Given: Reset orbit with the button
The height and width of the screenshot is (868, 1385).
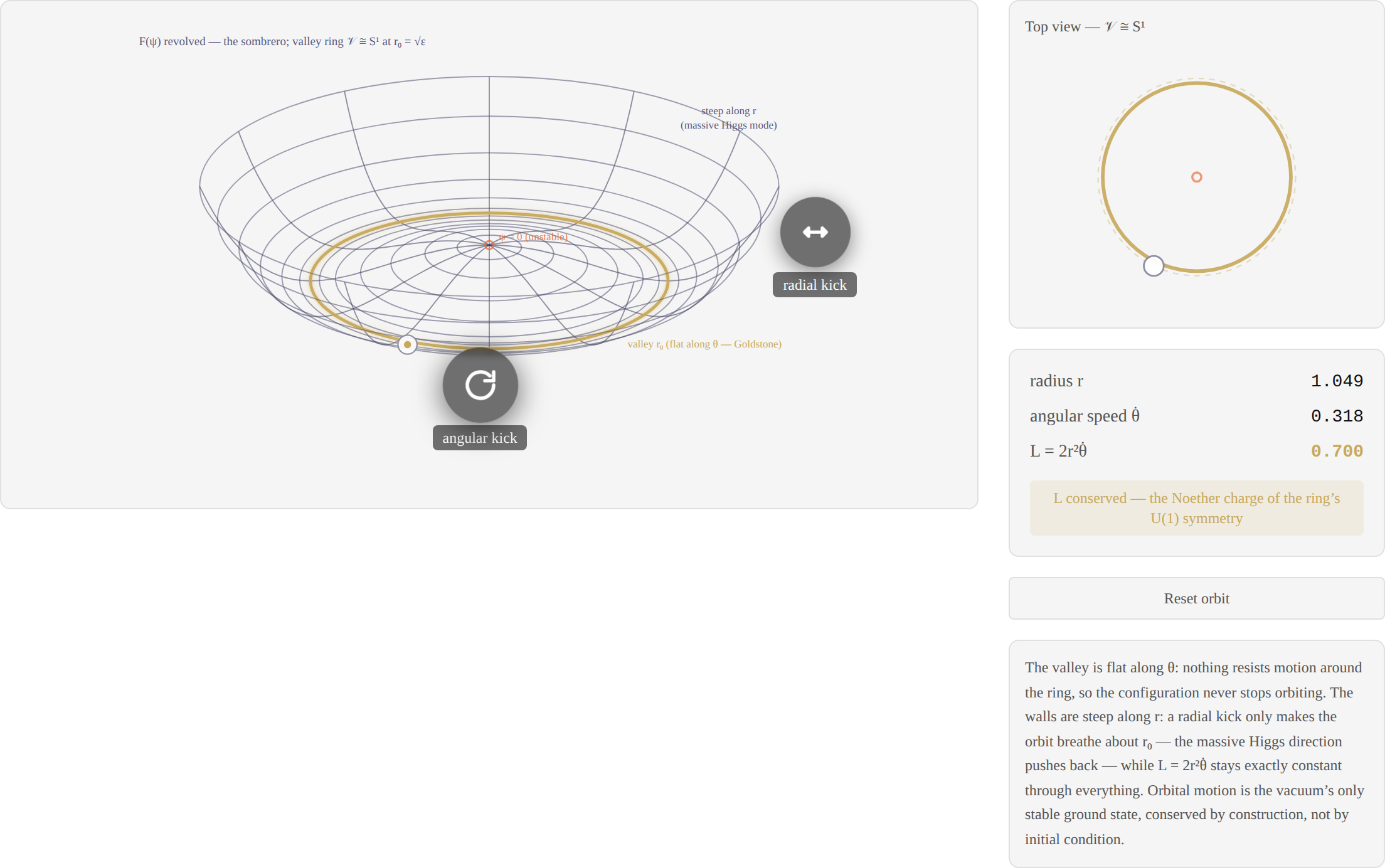Looking at the screenshot, I should point(1196,598).
